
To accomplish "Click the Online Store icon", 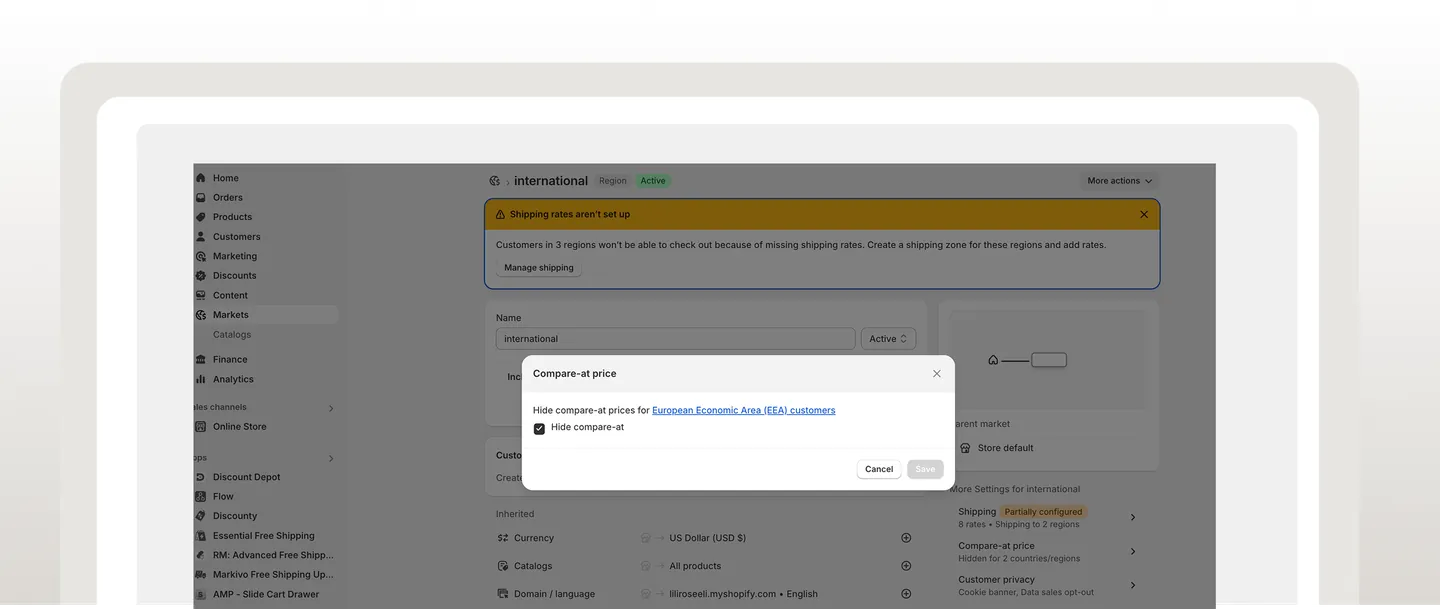I will 201,427.
